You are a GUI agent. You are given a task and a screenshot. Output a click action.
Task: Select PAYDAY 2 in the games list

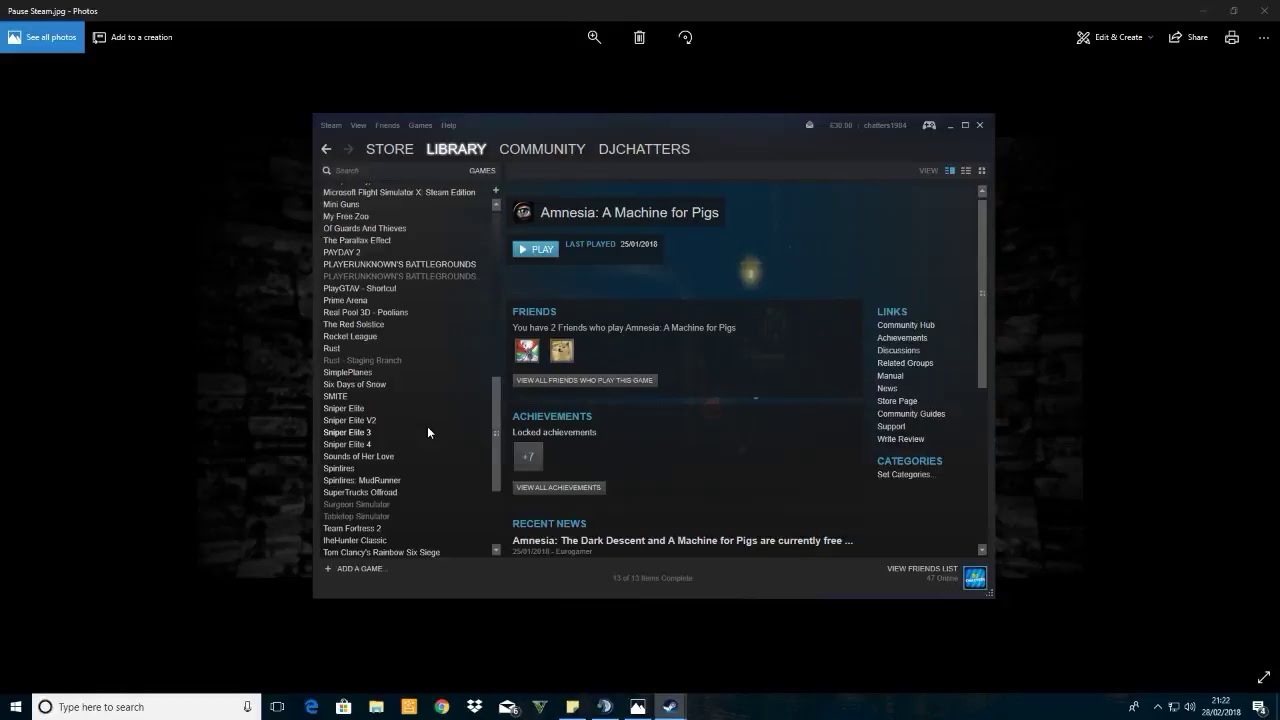tap(342, 252)
